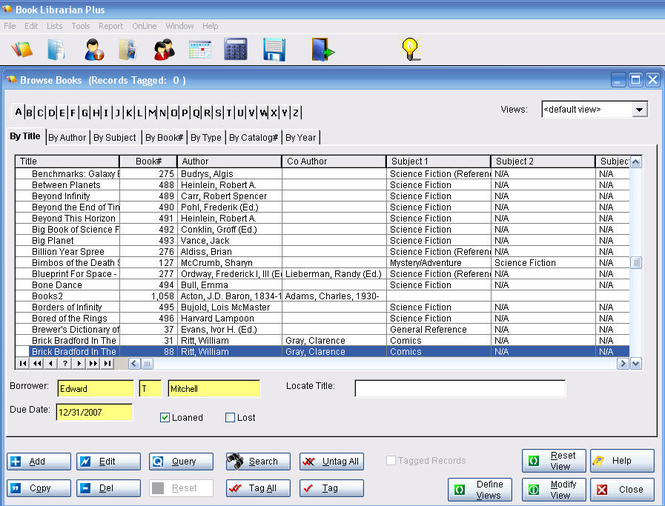665x506 pixels.
Task: Click the grid horizontal scroll right arrow
Action: coord(623,363)
